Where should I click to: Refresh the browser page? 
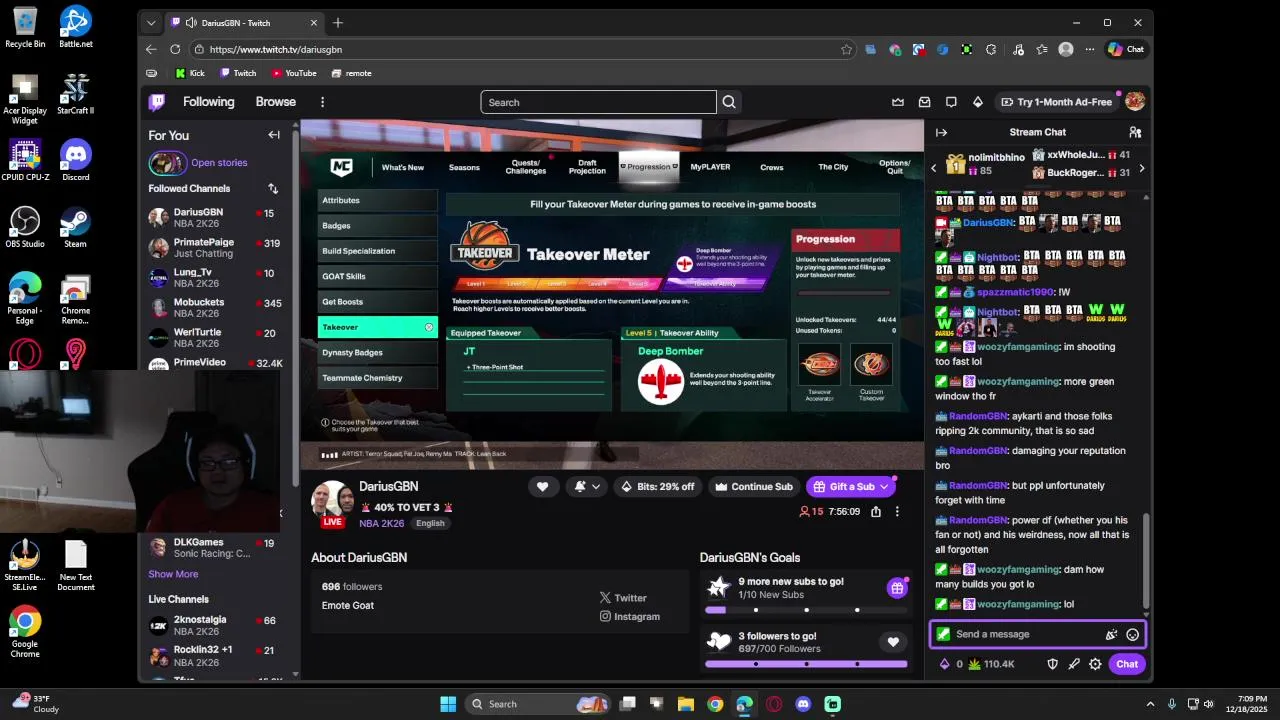pos(175,49)
